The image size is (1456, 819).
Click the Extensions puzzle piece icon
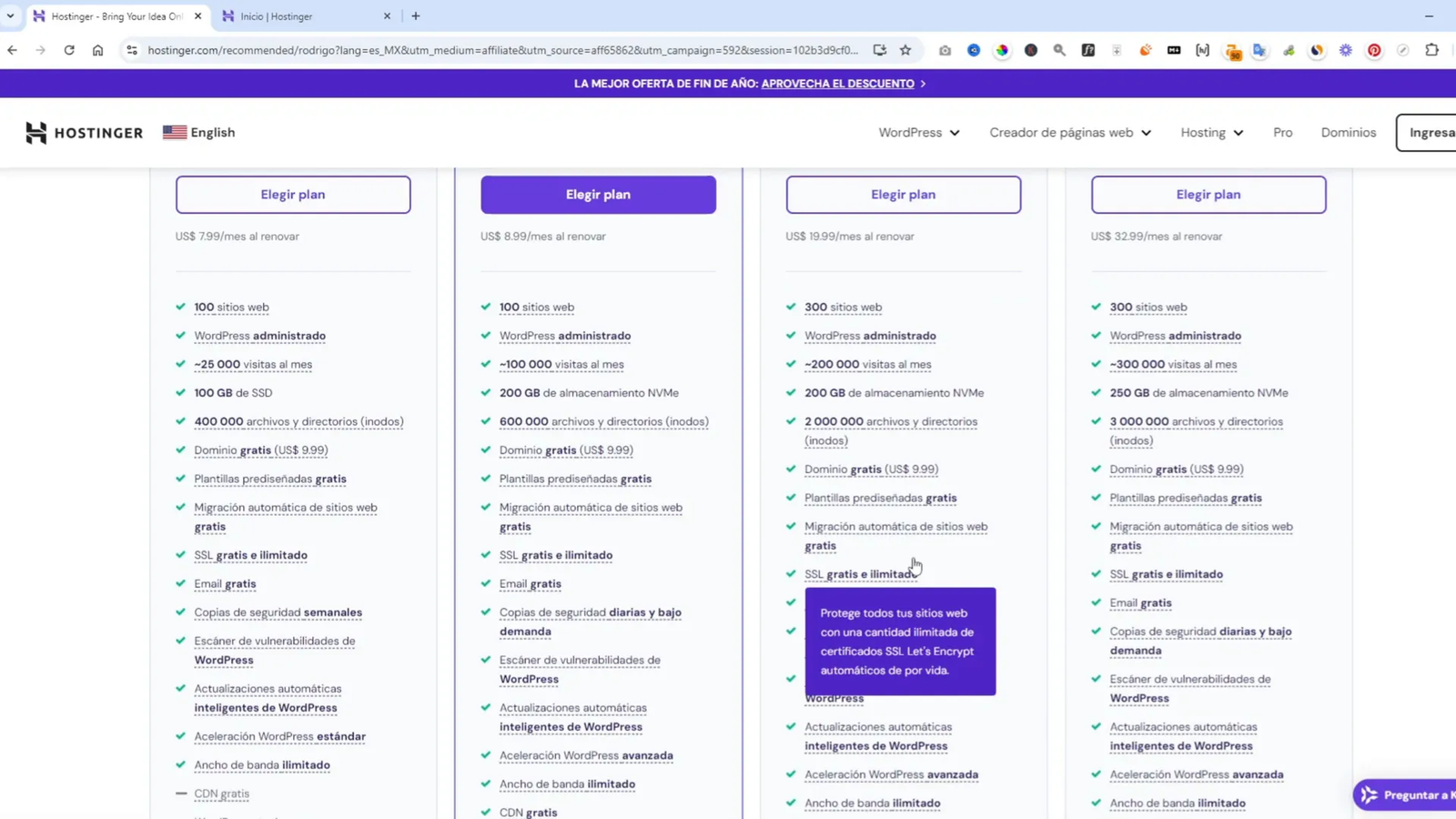(x=1431, y=50)
